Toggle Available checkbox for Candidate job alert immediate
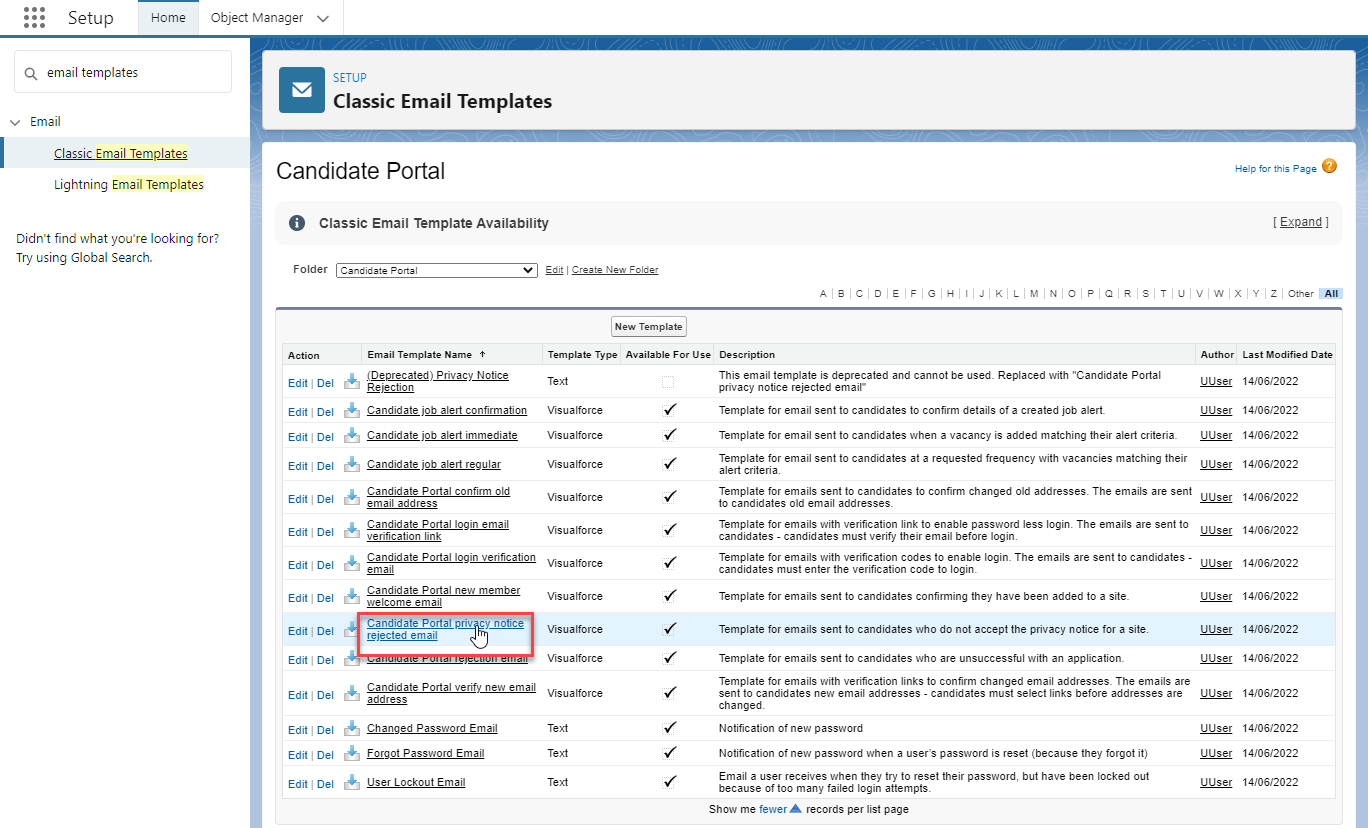 [669, 436]
